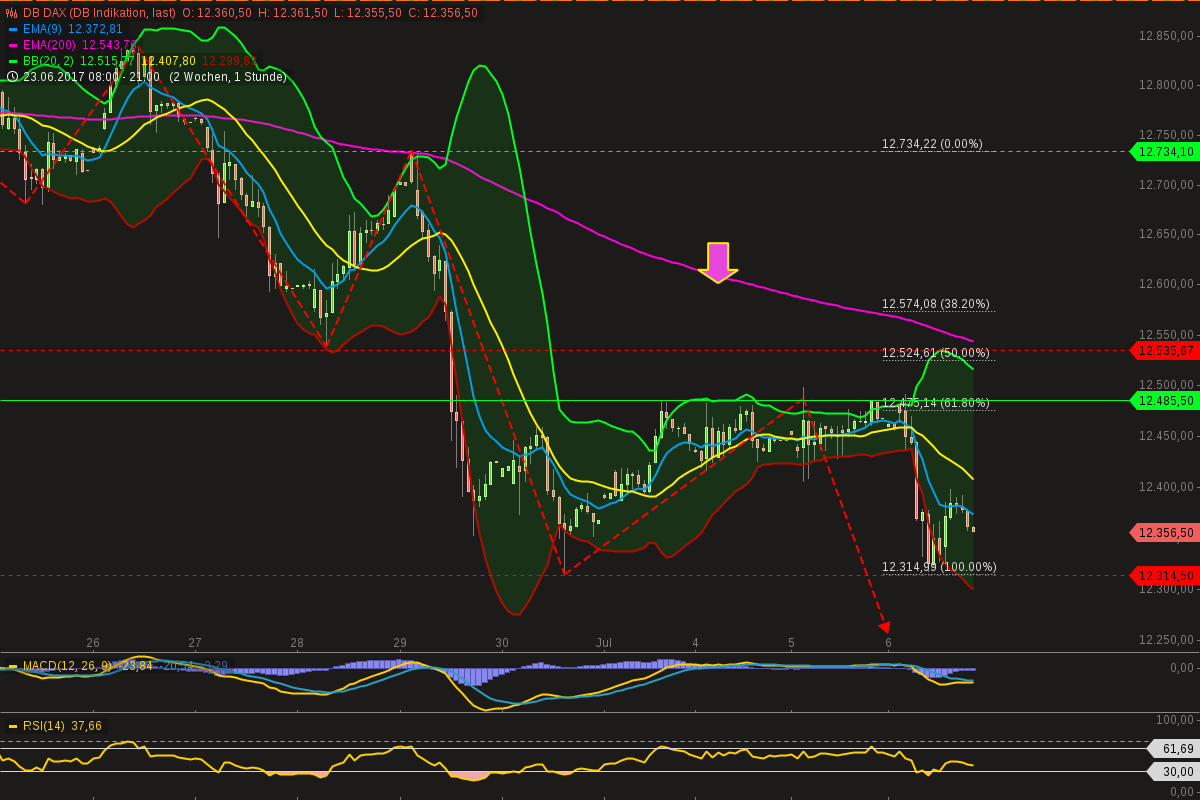Click the open value O: 12.360,50
This screenshot has width=1200, height=800.
217,13
